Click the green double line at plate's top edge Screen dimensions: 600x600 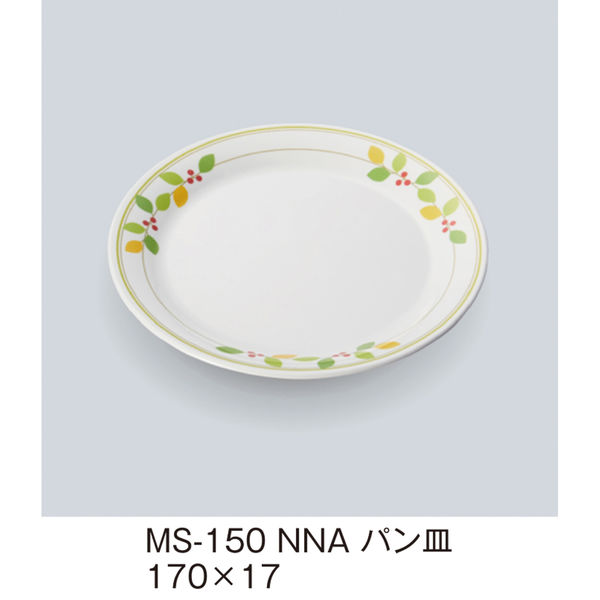coord(298,129)
